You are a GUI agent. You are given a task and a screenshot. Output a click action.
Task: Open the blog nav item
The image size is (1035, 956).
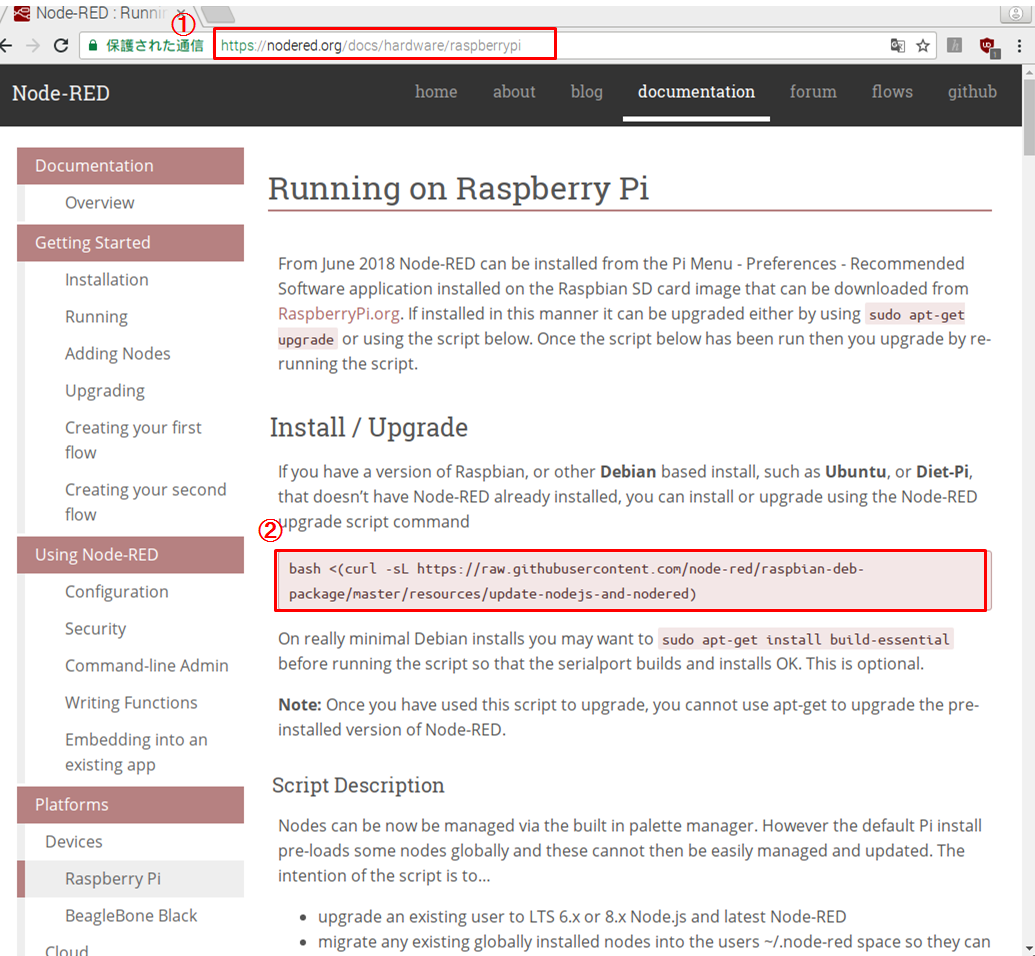coord(587,92)
